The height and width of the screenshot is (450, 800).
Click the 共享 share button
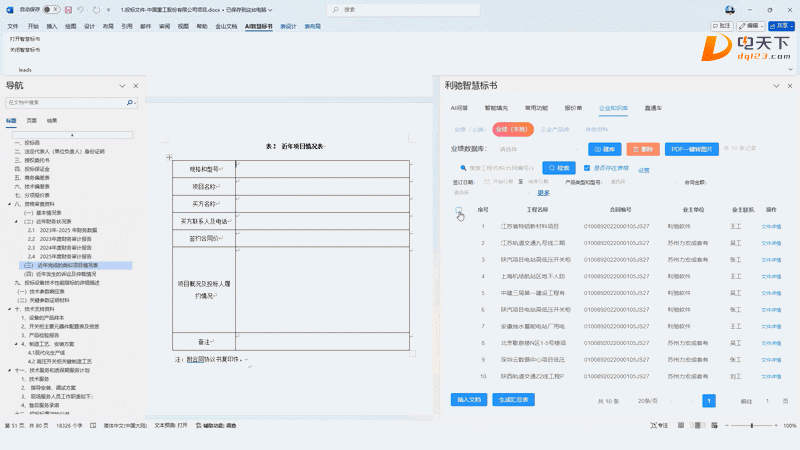782,26
